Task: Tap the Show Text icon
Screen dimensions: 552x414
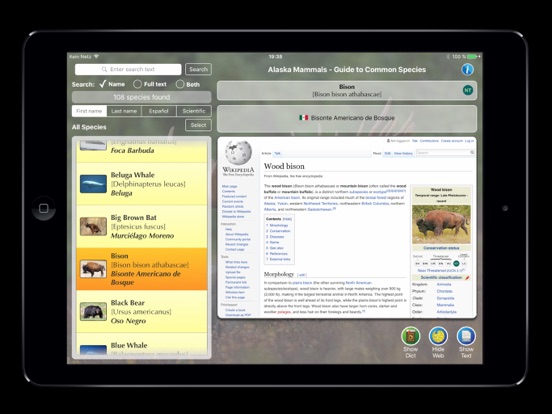Action: pyautogui.click(x=466, y=336)
